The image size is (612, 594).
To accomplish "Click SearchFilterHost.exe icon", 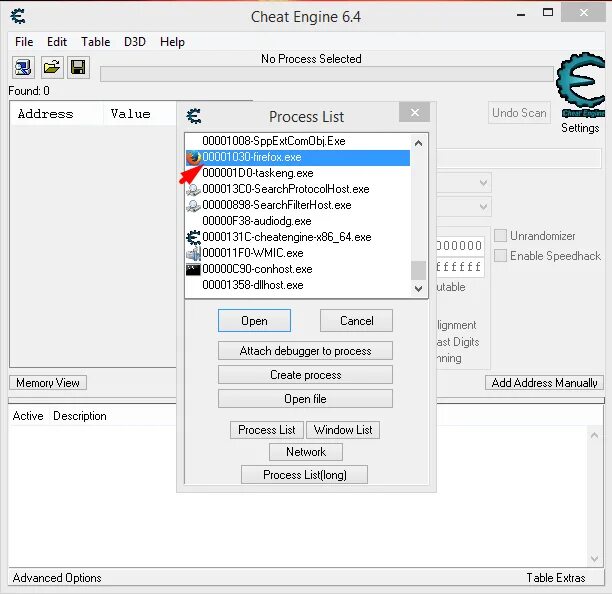I will coord(193,205).
